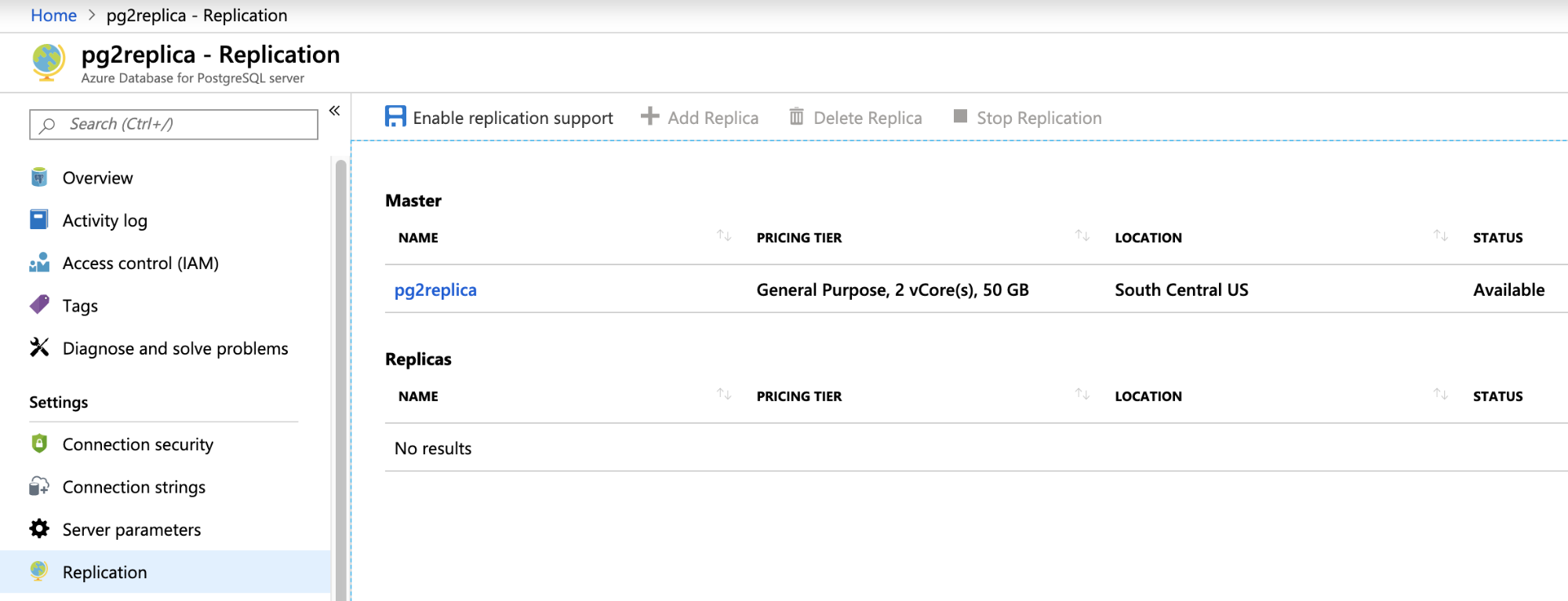Click the Diagnose and solve problems wrench icon

click(39, 347)
